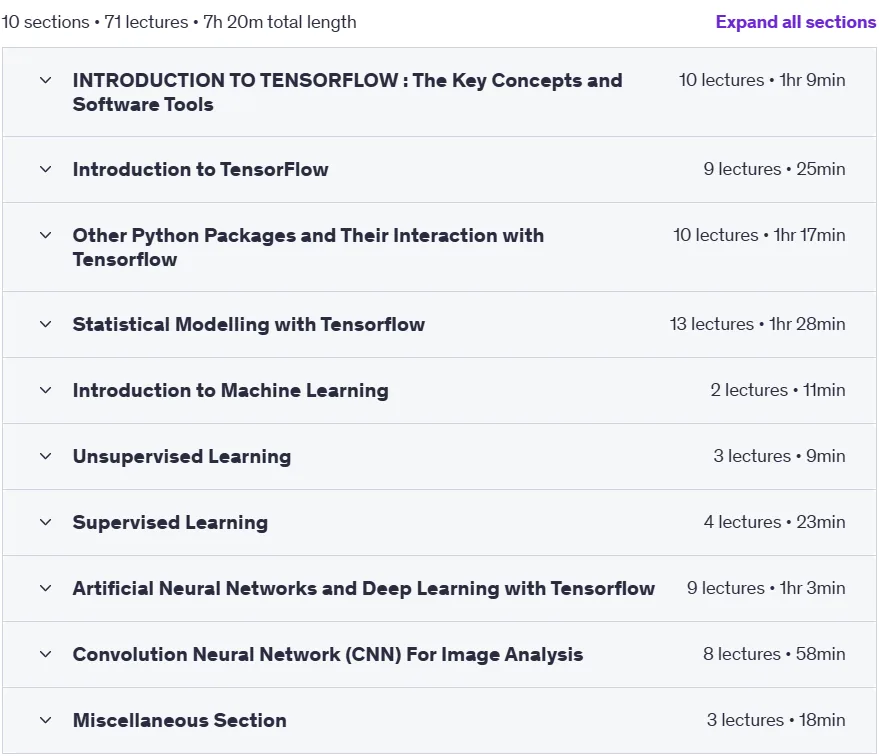The height and width of the screenshot is (756, 879).
Task: Click Expand all sections link
Action: (x=795, y=22)
